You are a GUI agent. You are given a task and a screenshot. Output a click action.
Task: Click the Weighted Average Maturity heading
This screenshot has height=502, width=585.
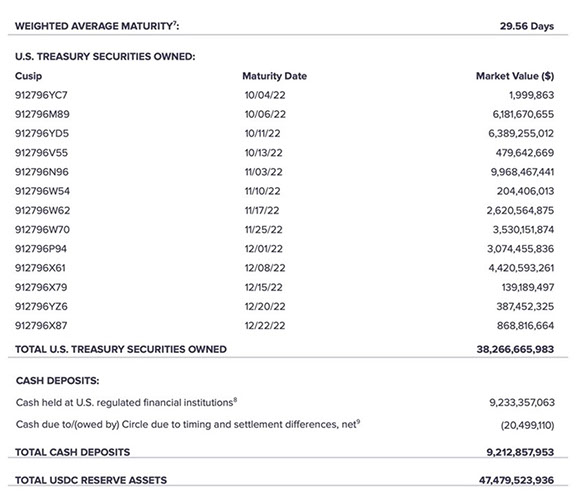point(97,26)
